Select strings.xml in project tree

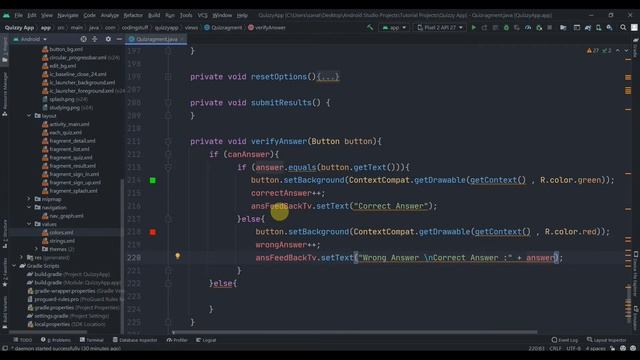pos(62,240)
